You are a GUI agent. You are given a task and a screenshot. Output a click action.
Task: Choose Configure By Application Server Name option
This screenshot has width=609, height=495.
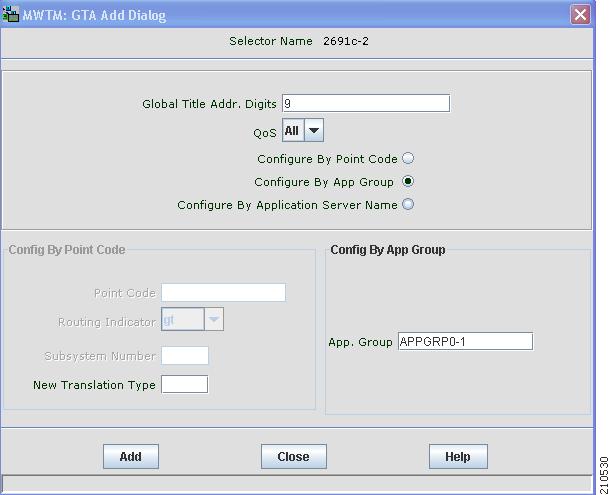coord(408,204)
